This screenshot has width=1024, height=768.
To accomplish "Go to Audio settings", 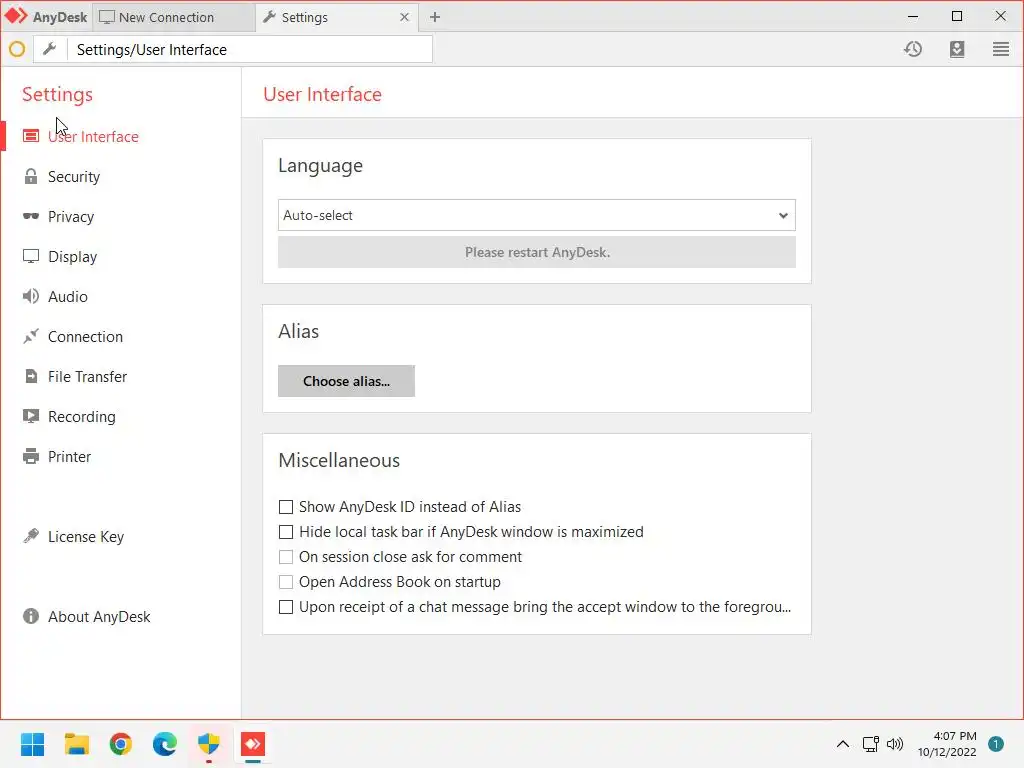I will tap(67, 296).
